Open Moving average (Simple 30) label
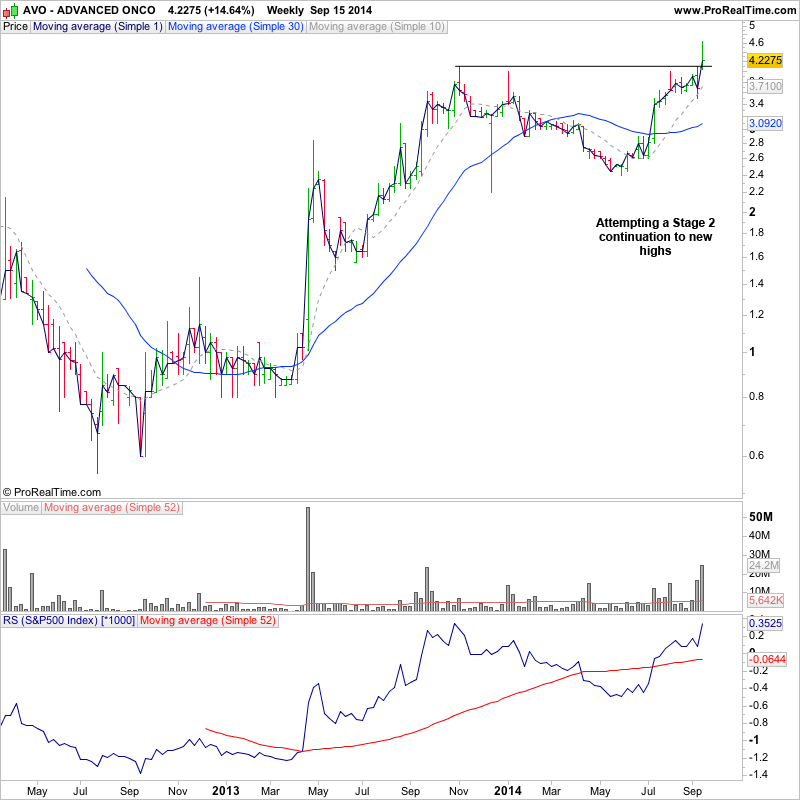Viewport: 800px width, 800px height. [236, 27]
